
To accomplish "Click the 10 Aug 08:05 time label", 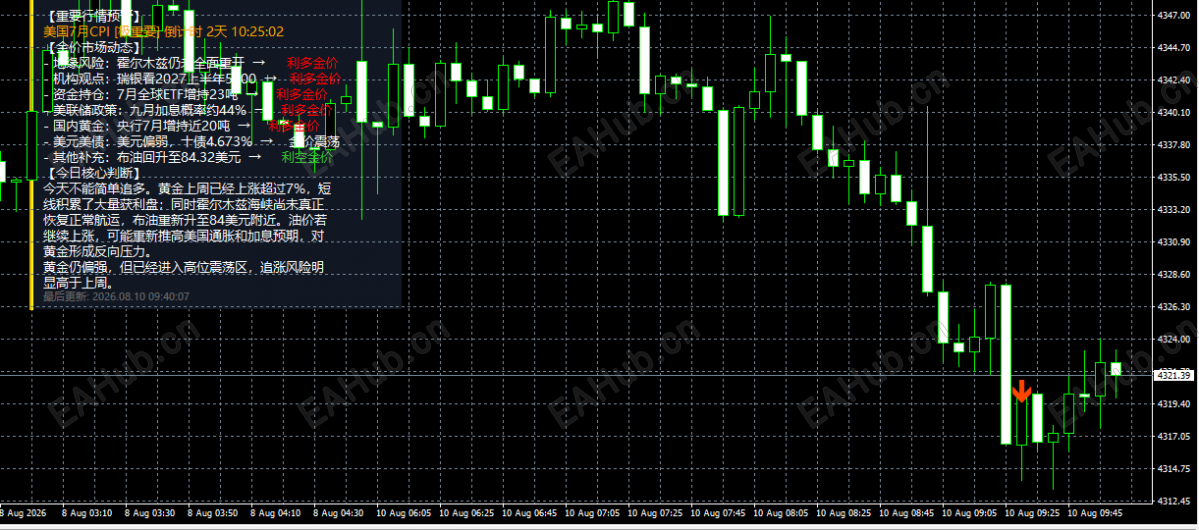I will 781,512.
